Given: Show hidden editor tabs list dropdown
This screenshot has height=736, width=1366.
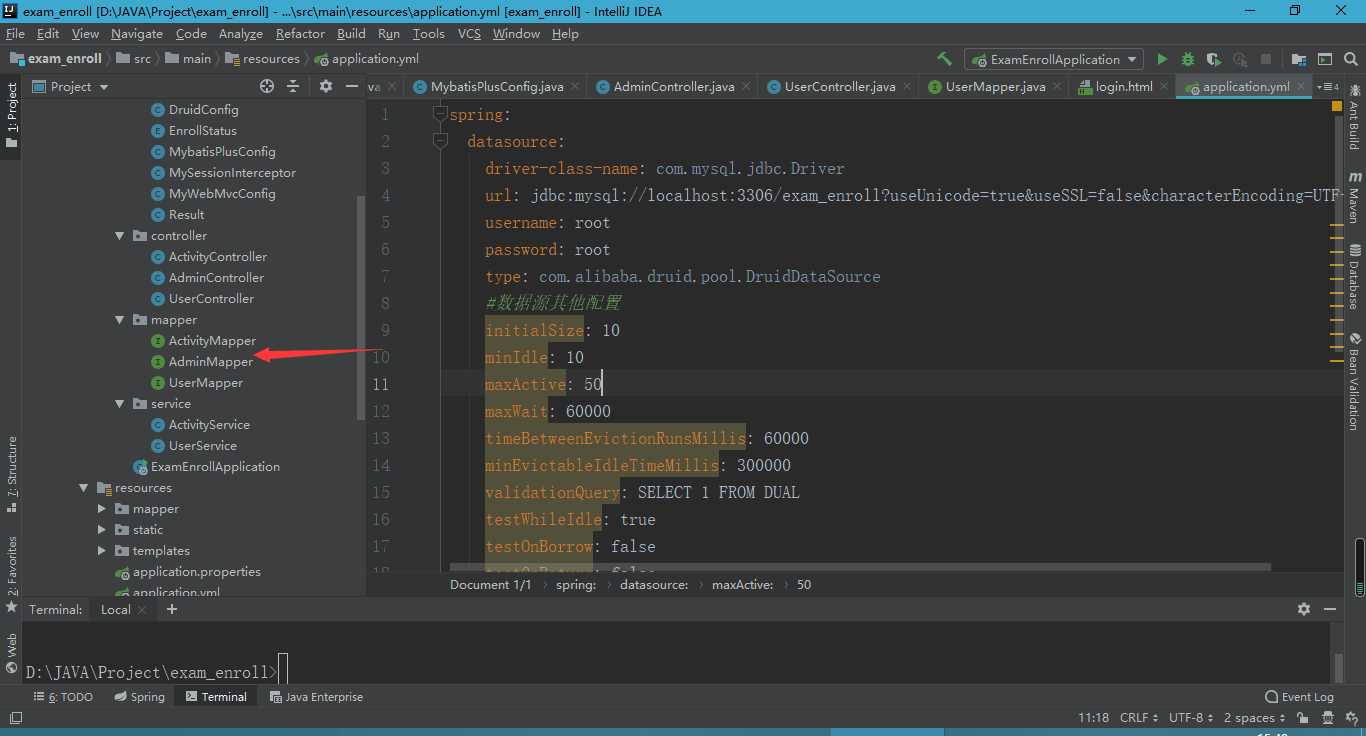Looking at the screenshot, I should (1328, 87).
